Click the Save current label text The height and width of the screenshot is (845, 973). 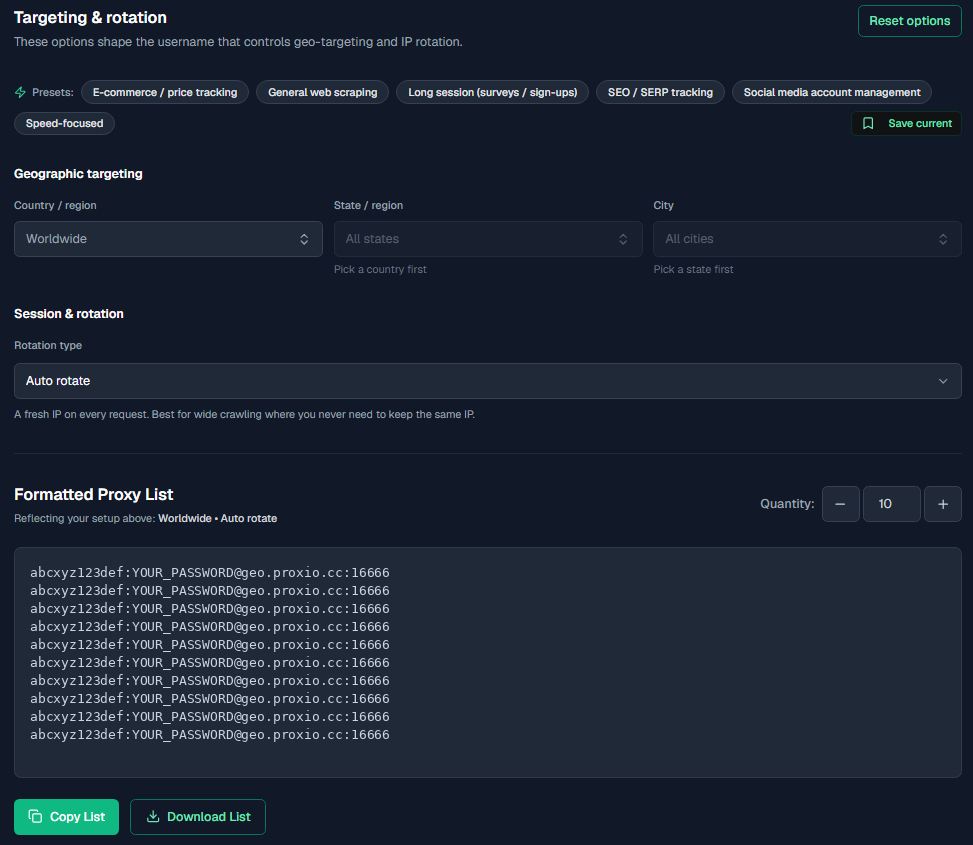(920, 123)
